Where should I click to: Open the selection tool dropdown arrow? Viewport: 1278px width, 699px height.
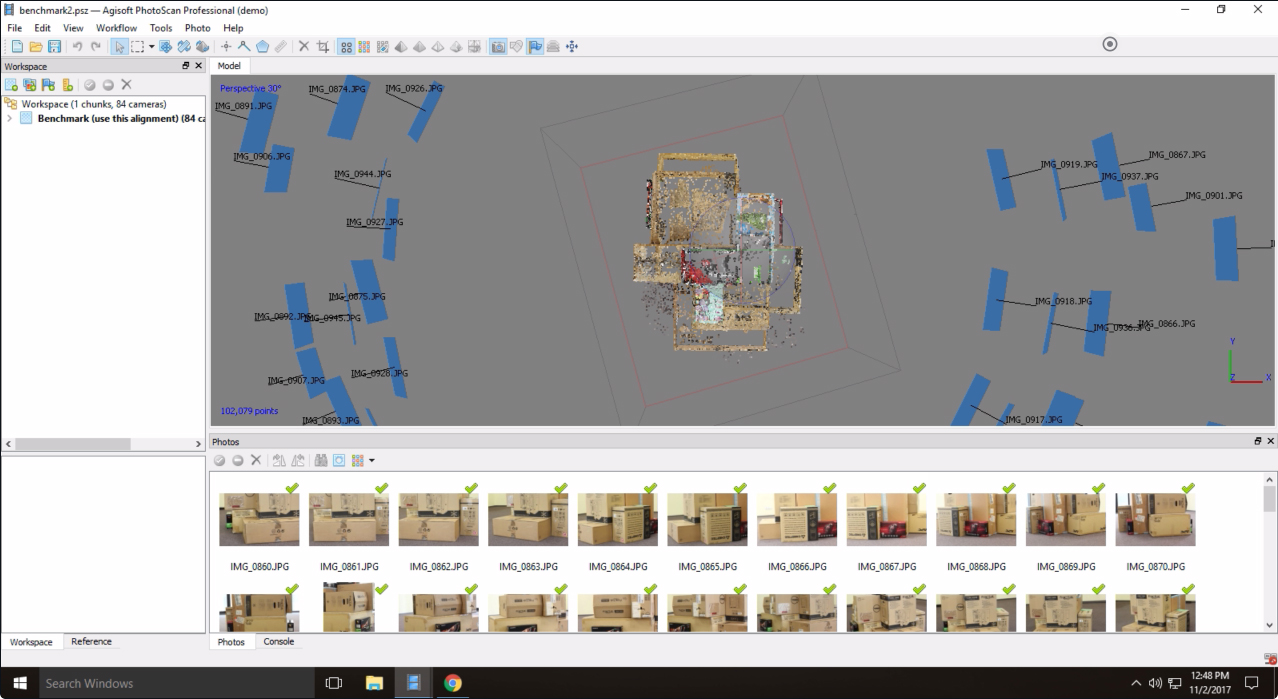[152, 46]
